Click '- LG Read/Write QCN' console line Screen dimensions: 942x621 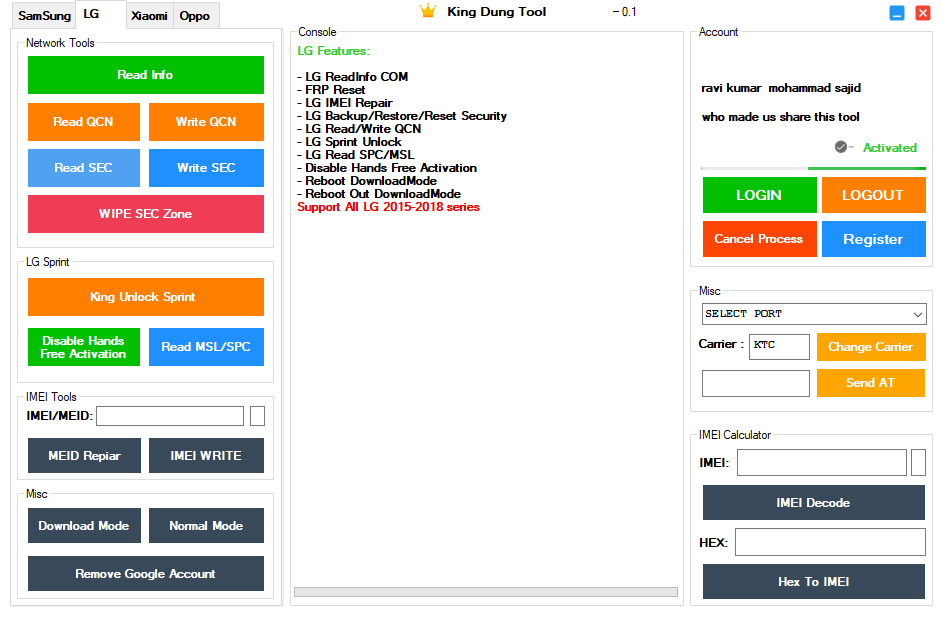tap(359, 129)
